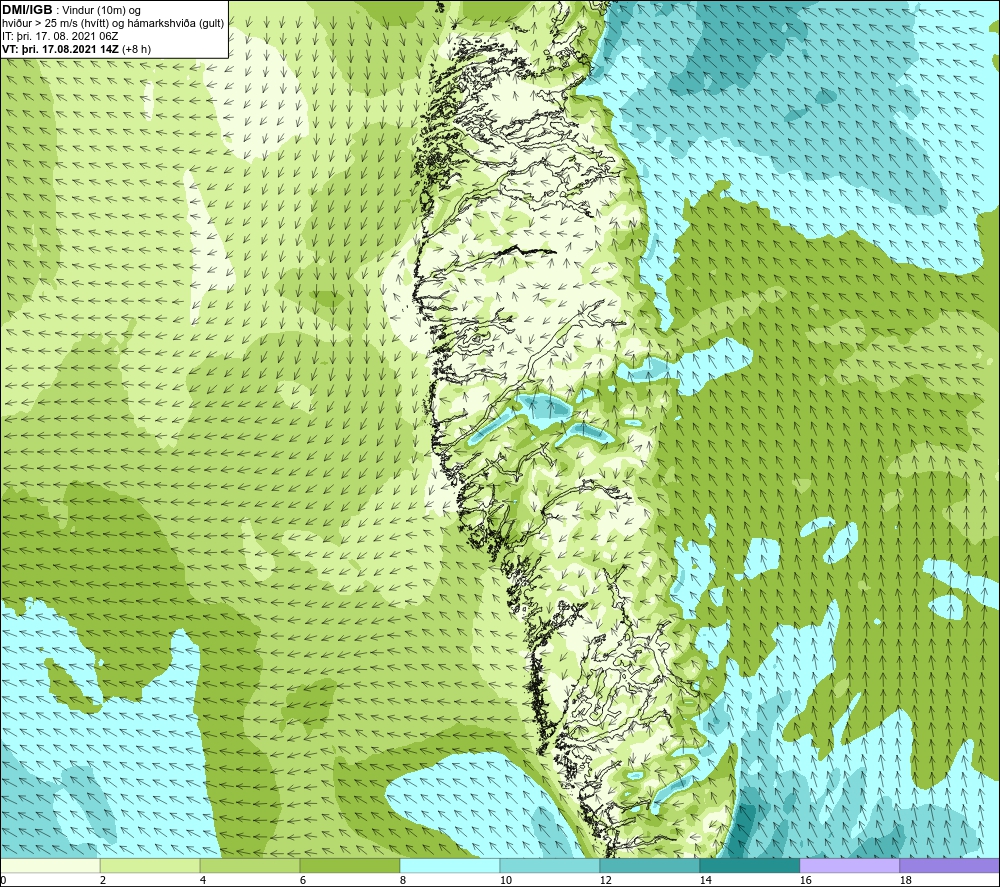Click the 2–4 m/s light green legend swatch

pos(150,866)
